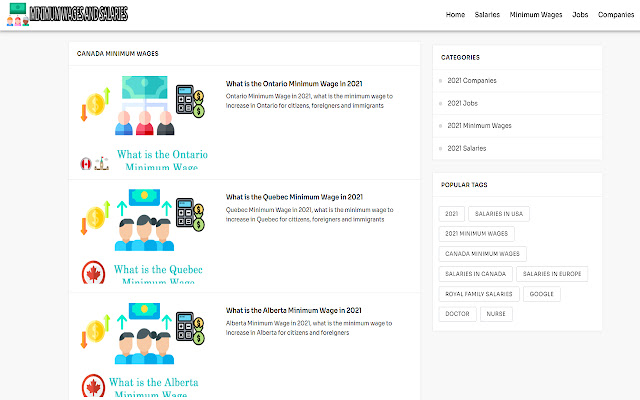Screen dimensions: 640x400
Task: Open the Ontario Minimum Wage article thumbnail
Action: click(144, 122)
